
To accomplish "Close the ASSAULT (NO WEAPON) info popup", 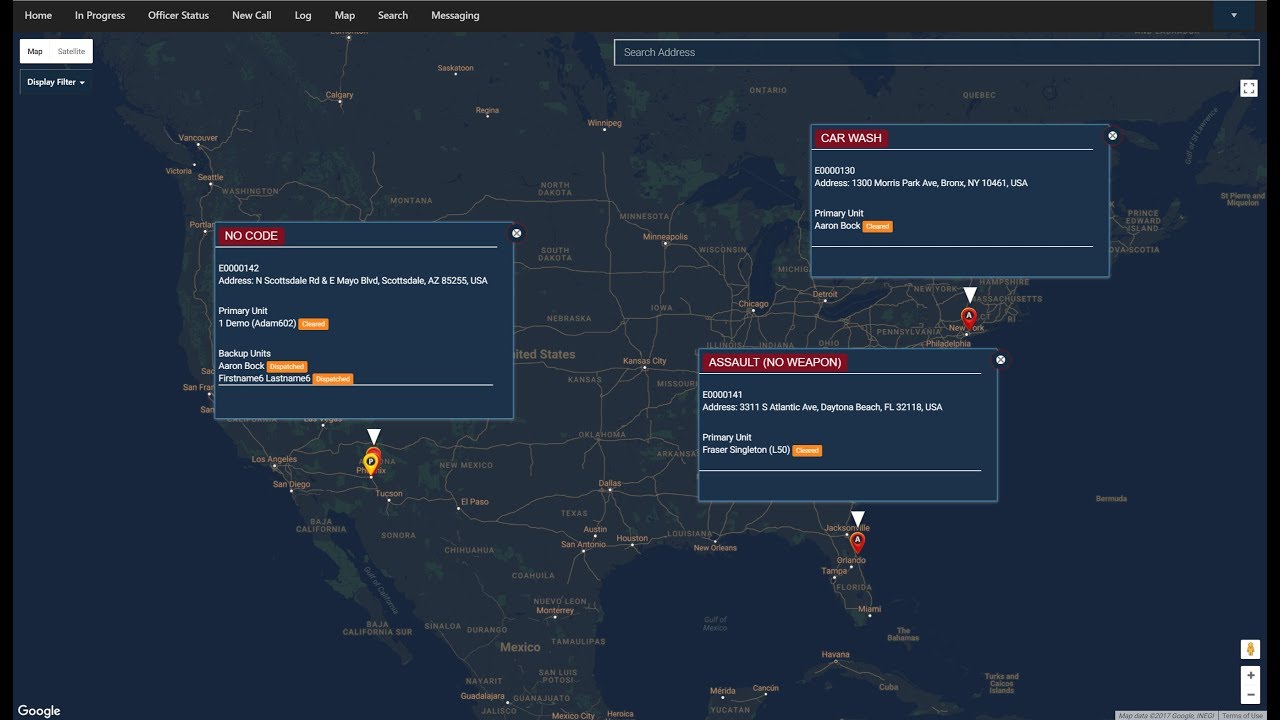I will coord(1000,360).
